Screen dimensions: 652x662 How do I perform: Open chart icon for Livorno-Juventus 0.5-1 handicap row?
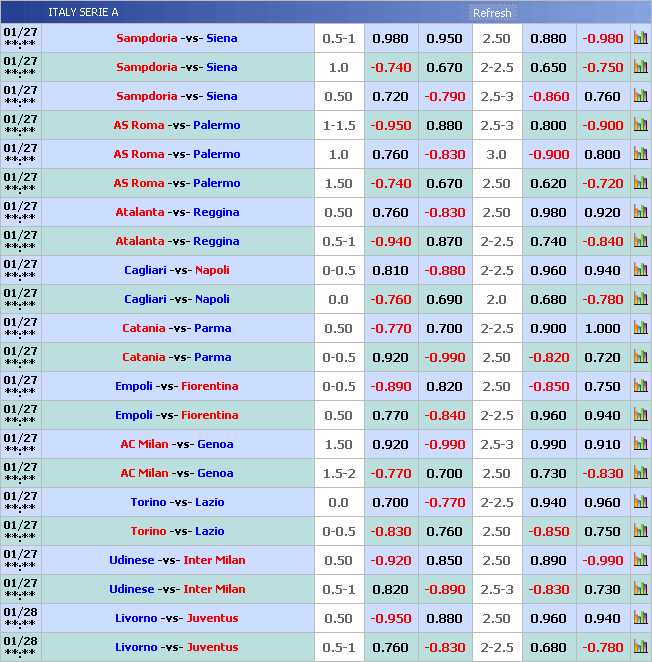pos(640,647)
